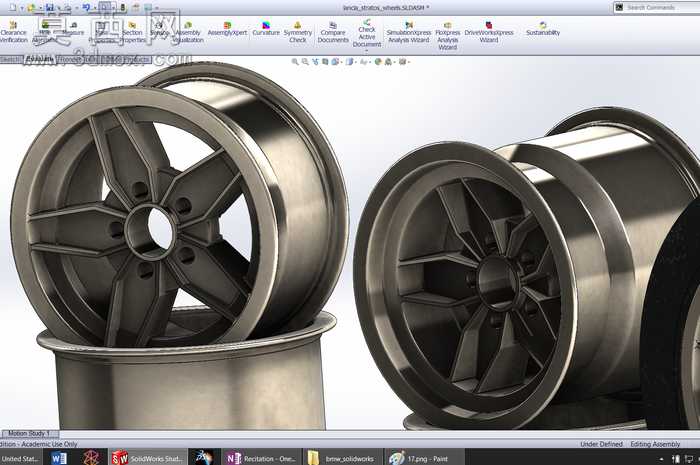Show hidden system tray icons arrow
Image resolution: width=700 pixels, height=465 pixels.
click(661, 459)
